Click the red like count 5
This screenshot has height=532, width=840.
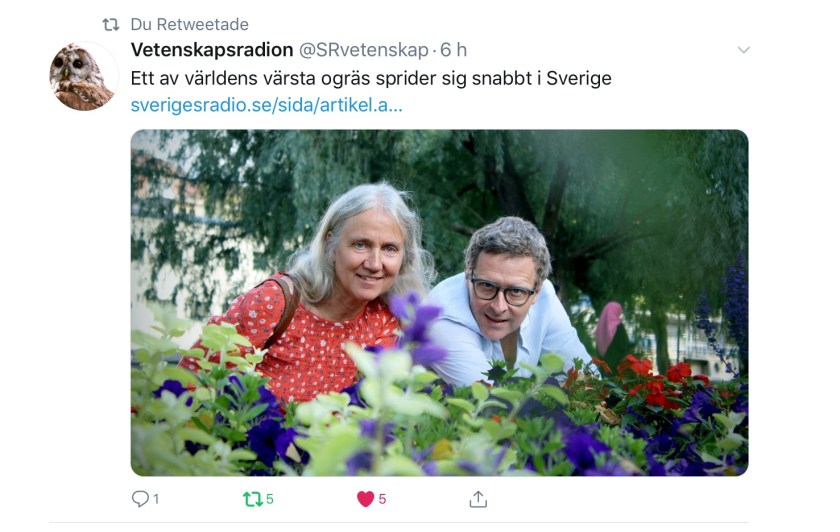coord(382,499)
